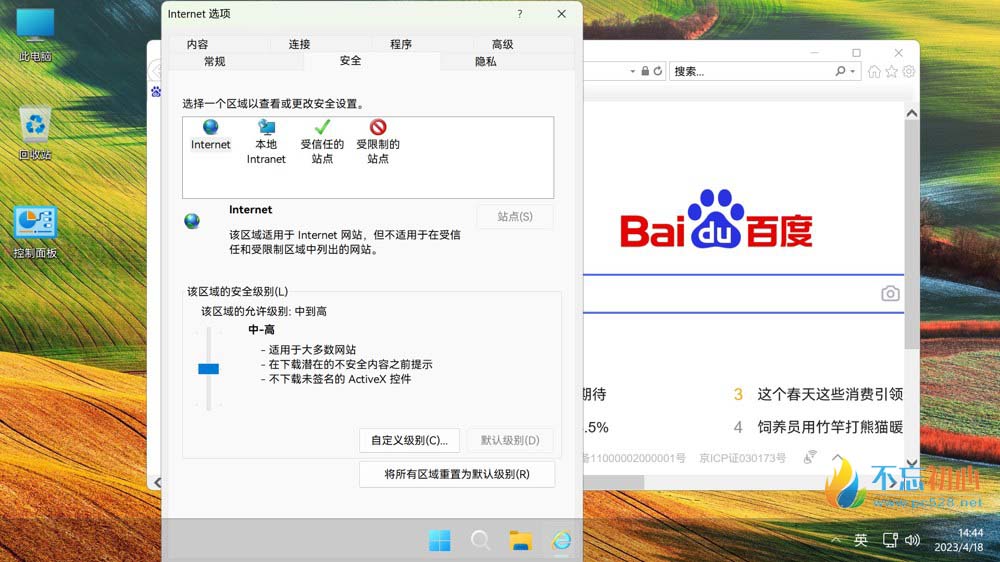1000x562 pixels.
Task: Switch to the 高级 tab
Action: tap(502, 44)
